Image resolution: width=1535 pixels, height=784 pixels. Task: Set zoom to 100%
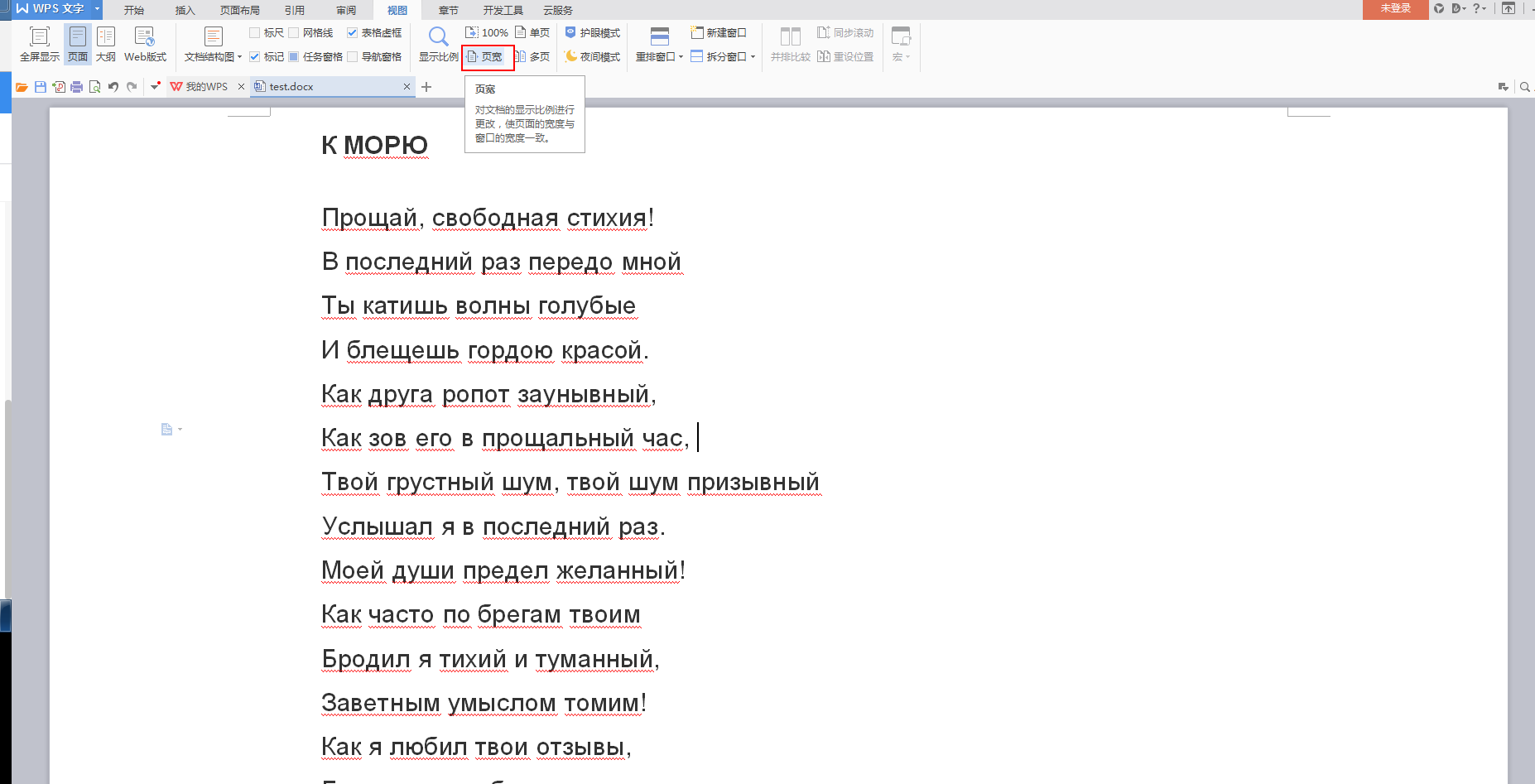487,32
